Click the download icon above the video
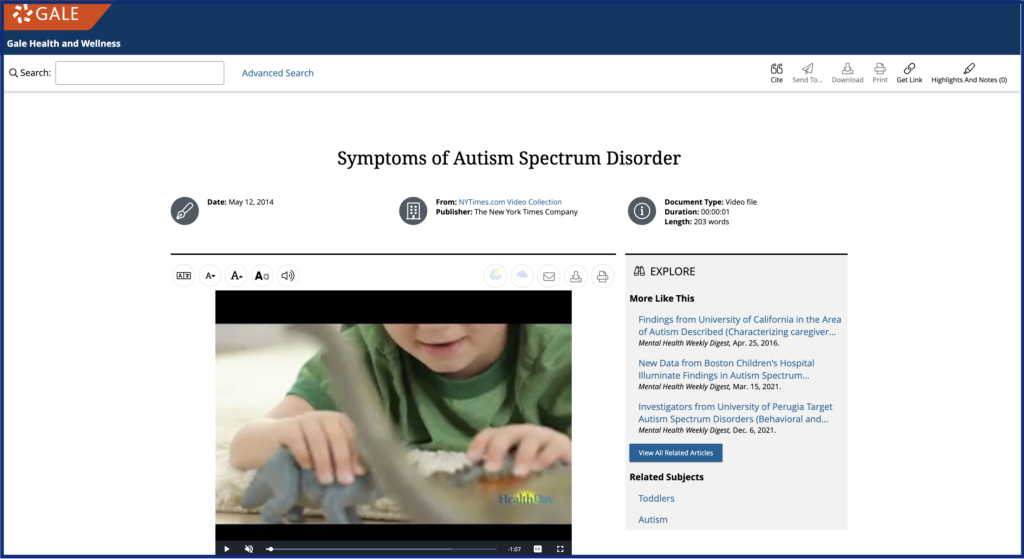The image size is (1024, 559). pos(576,277)
